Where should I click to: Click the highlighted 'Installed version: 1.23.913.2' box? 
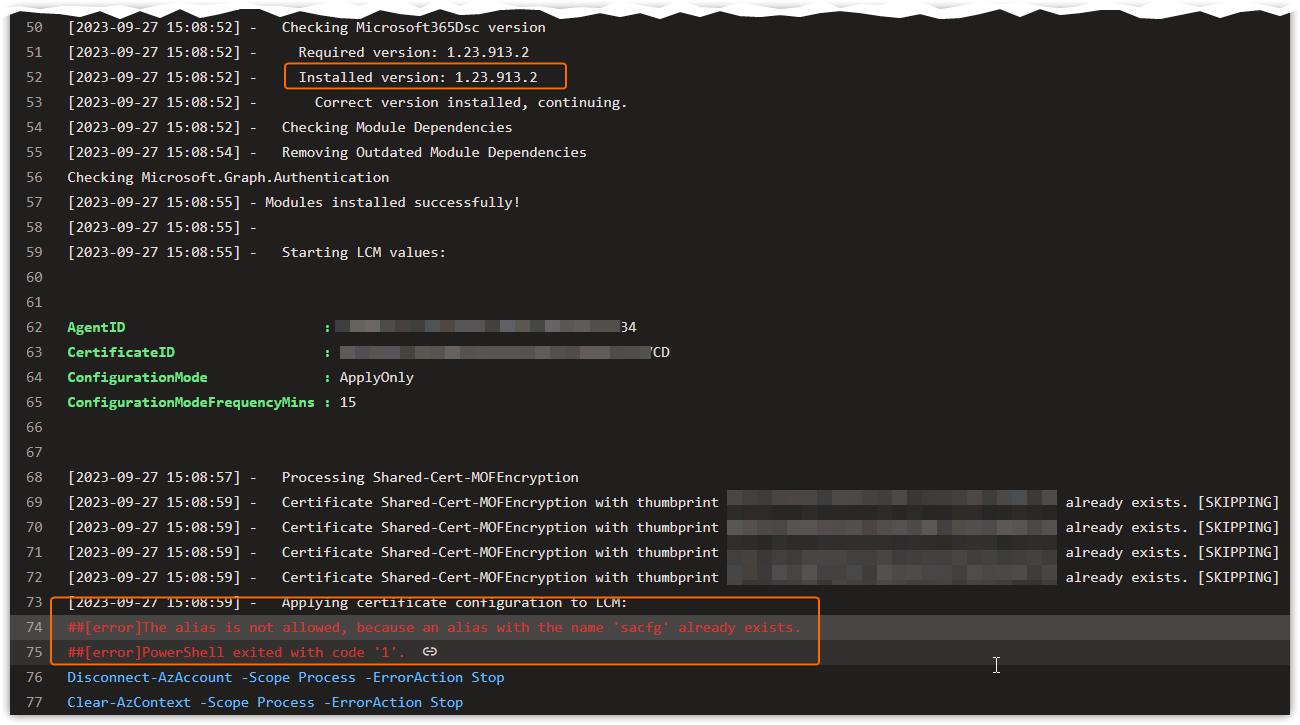pyautogui.click(x=424, y=76)
